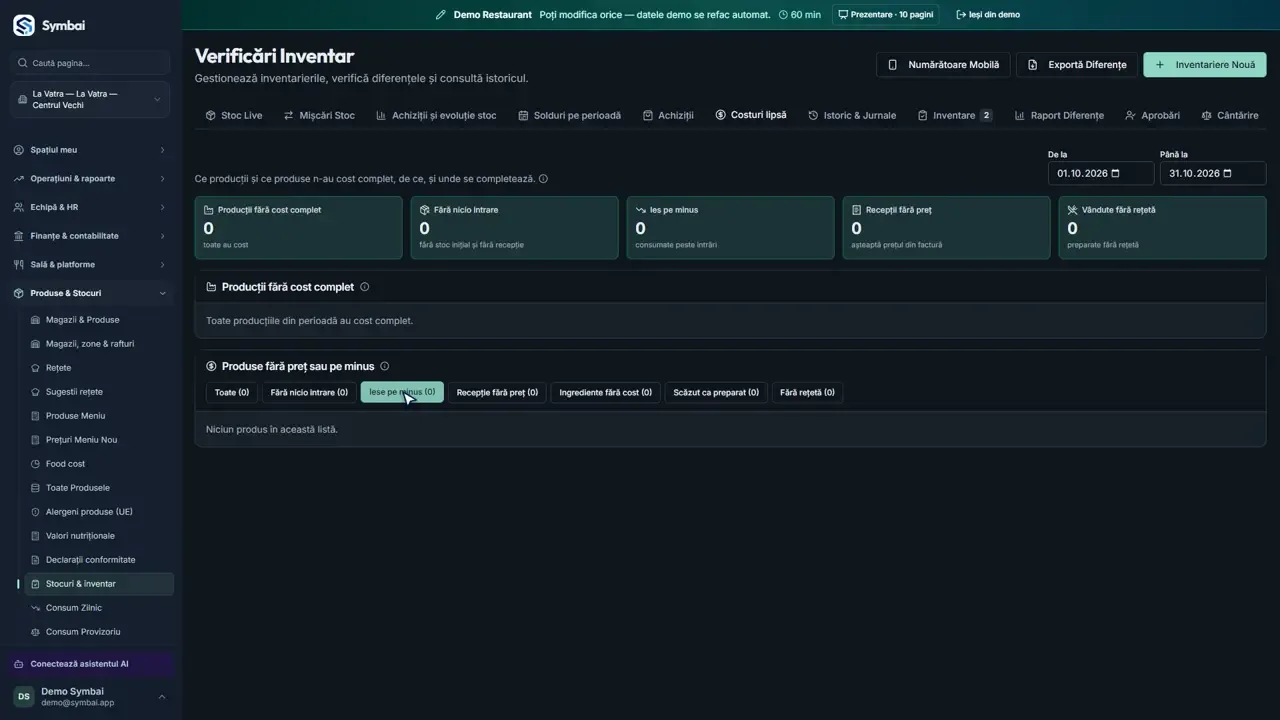This screenshot has width=1280, height=720.
Task: Click the Valori nutriționale sidebar icon
Action: point(36,536)
